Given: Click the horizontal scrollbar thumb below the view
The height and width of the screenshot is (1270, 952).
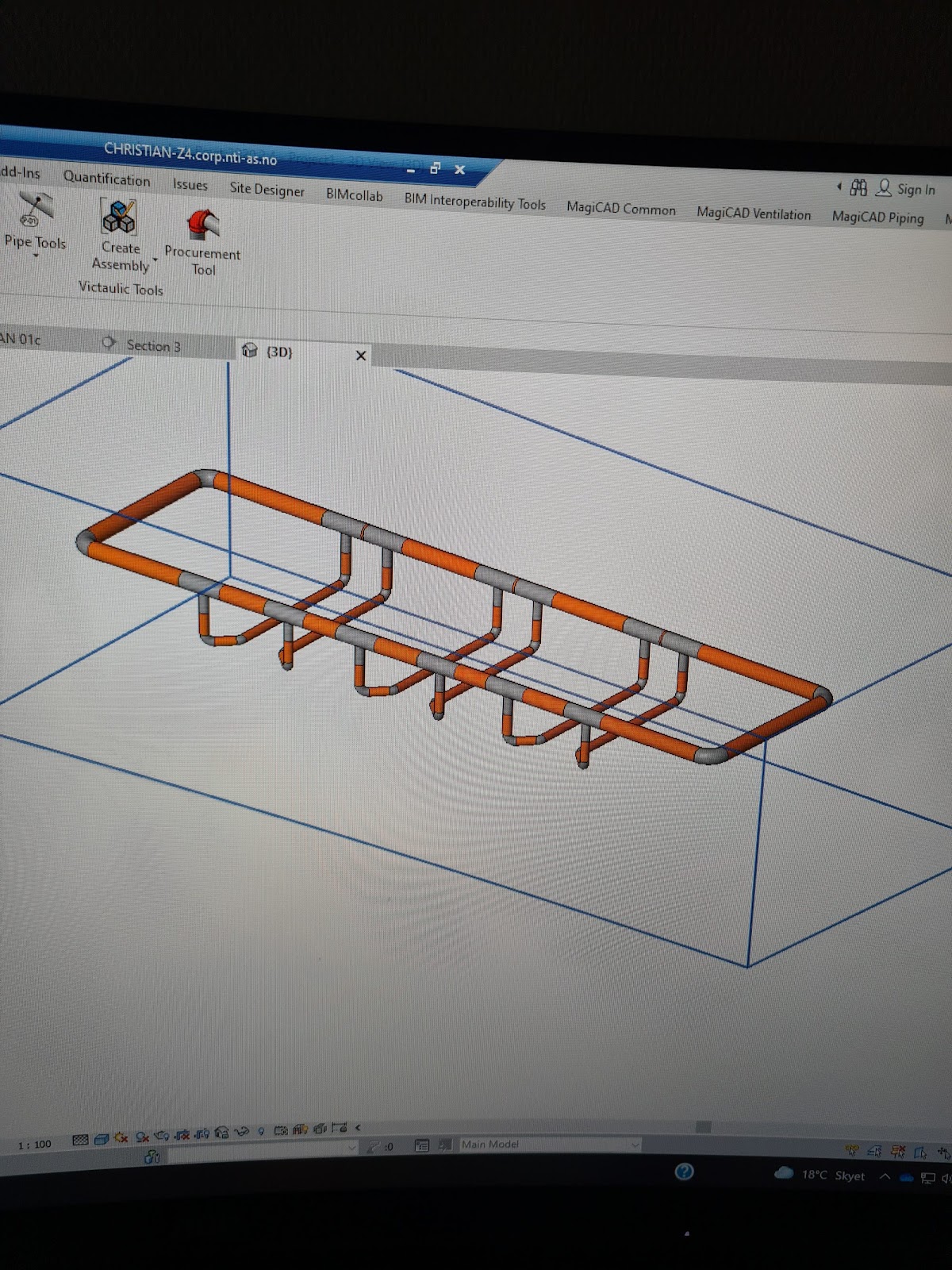Looking at the screenshot, I should point(703,1127).
